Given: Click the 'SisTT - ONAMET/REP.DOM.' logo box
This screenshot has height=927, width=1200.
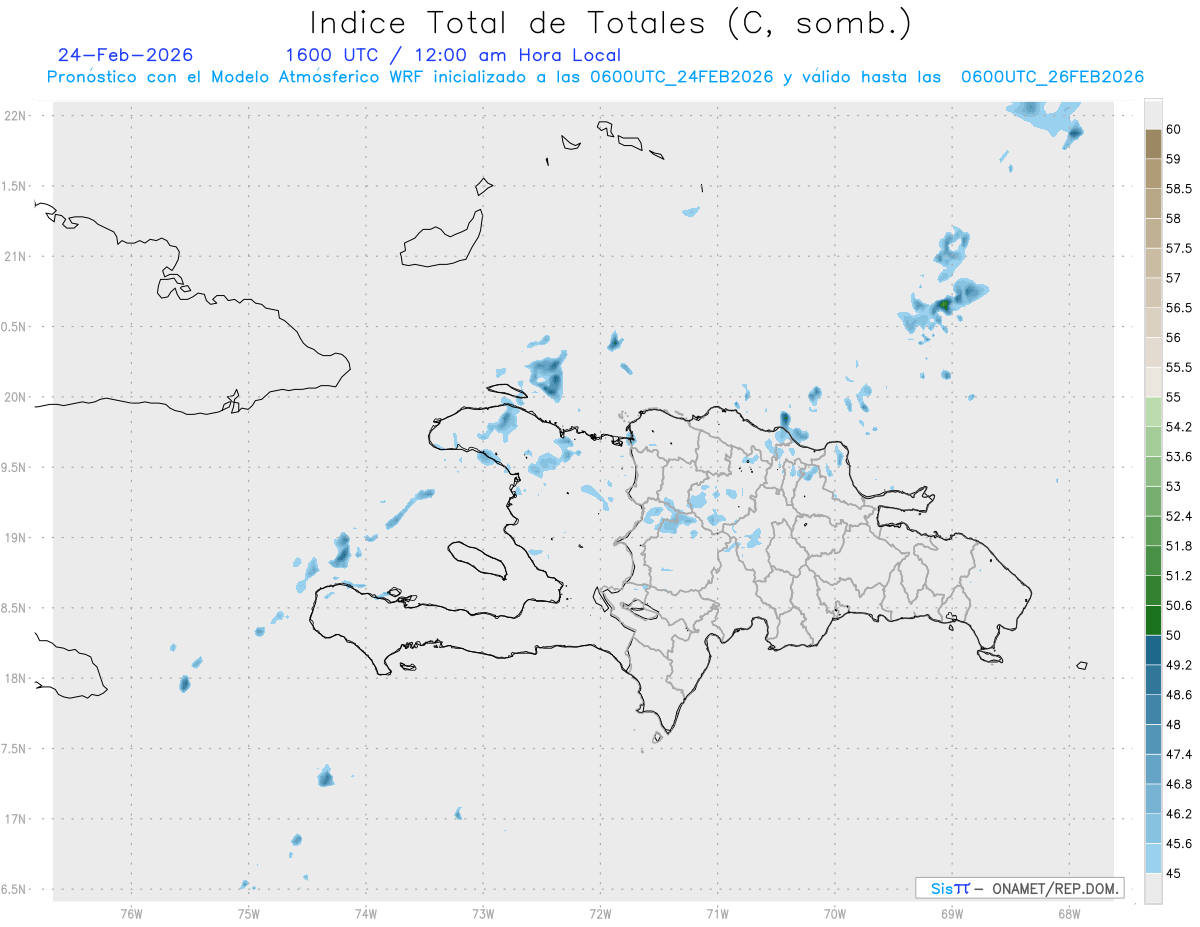Looking at the screenshot, I should (1019, 888).
